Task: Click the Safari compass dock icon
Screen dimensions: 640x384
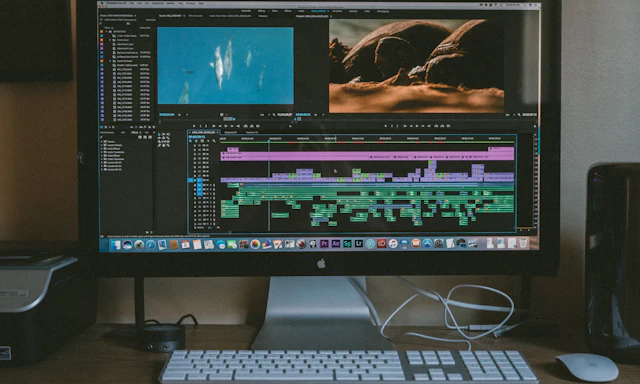Action: [151, 244]
